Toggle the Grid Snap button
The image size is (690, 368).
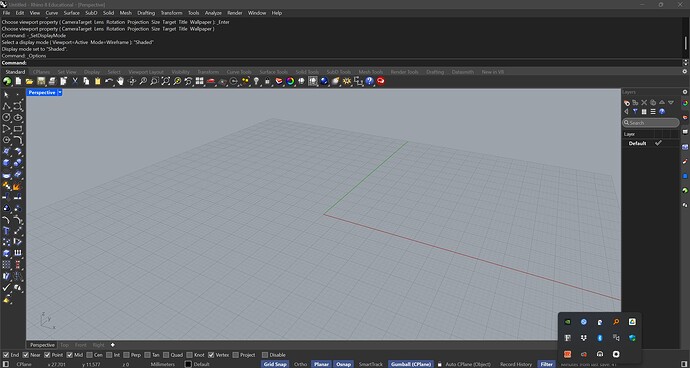tap(275, 364)
